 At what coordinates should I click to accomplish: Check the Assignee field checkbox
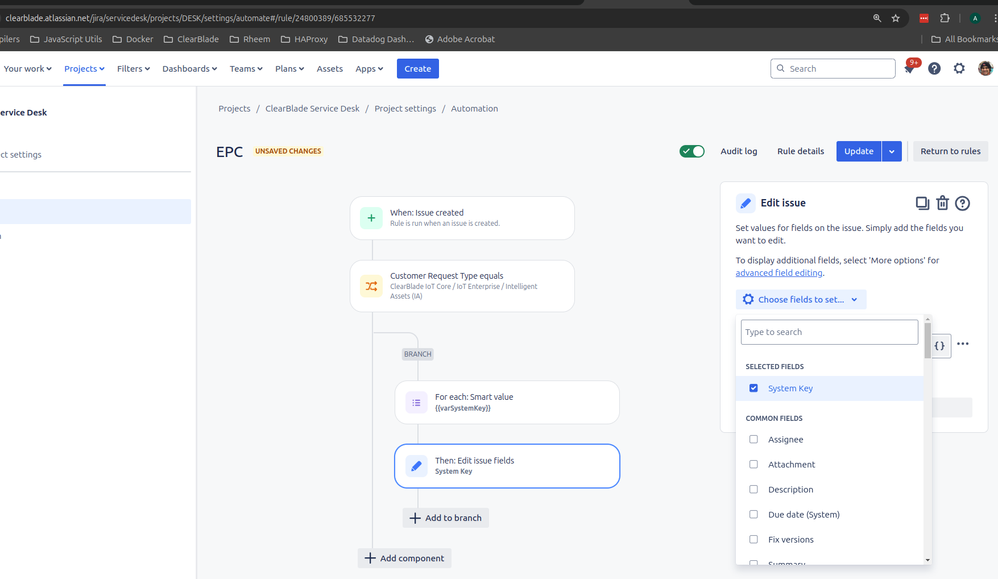click(754, 439)
